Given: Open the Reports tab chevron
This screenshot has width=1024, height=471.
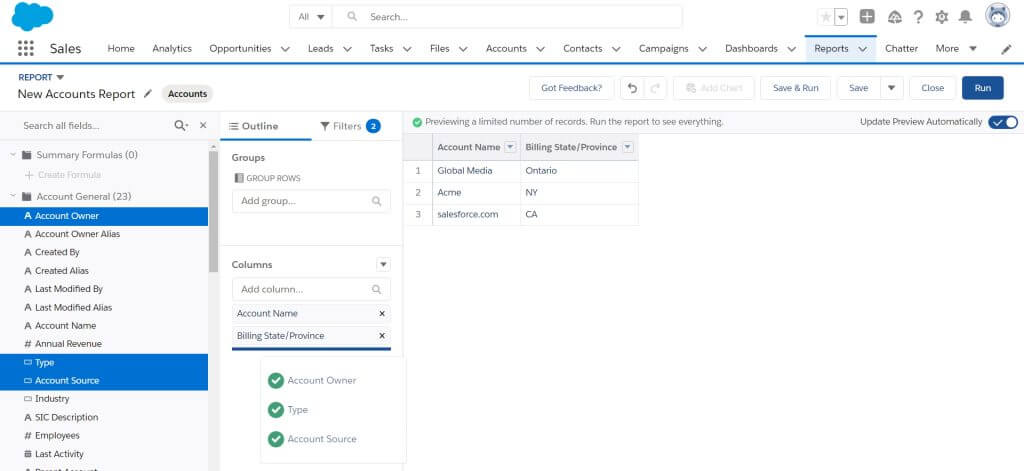Looking at the screenshot, I should click(x=862, y=49).
